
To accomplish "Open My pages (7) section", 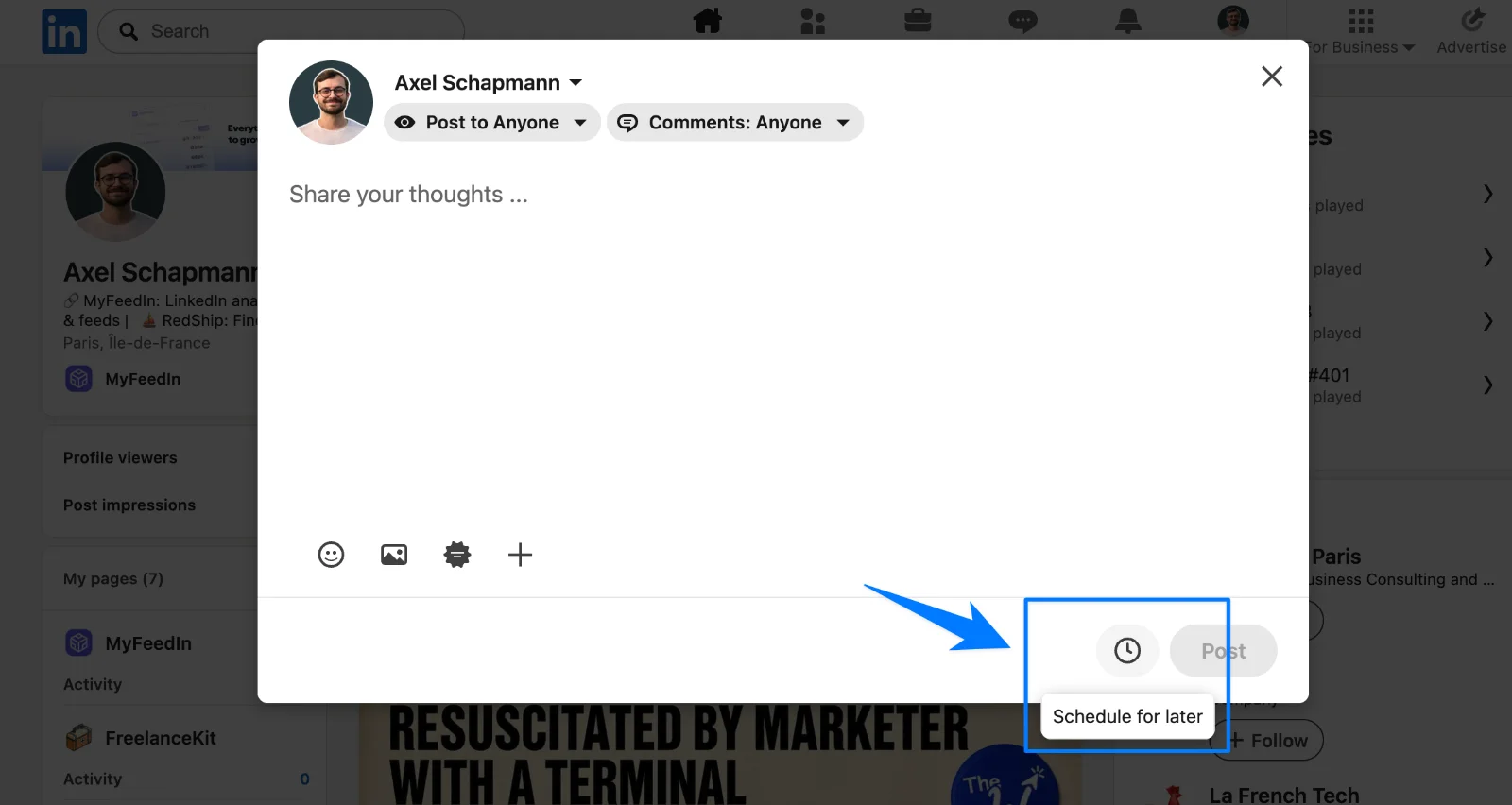I will point(113,578).
